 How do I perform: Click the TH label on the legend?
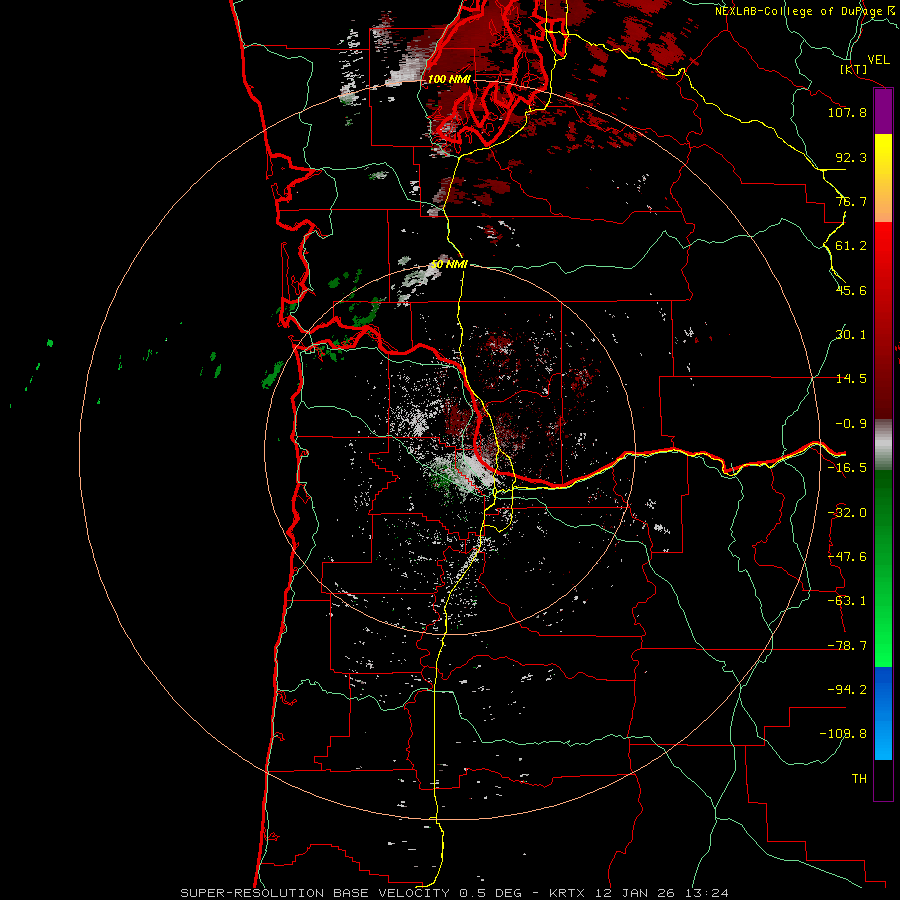[x=859, y=779]
